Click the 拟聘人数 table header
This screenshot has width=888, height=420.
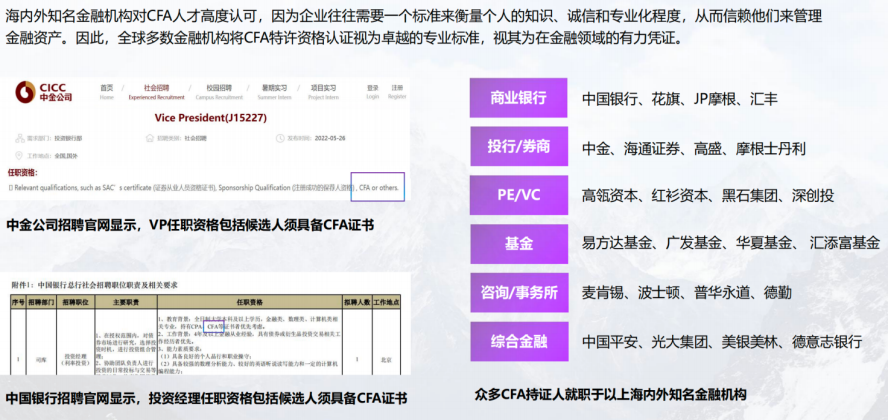coord(356,302)
